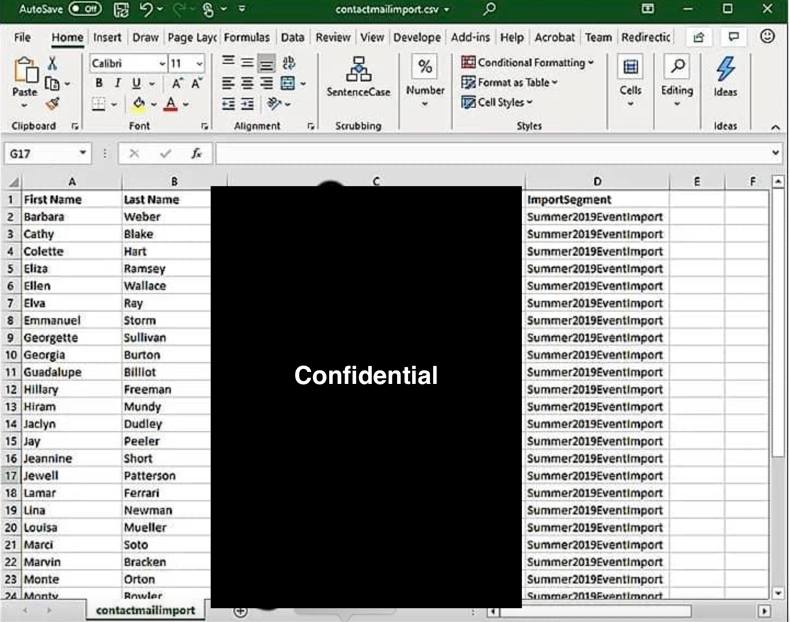Open the Data tab
This screenshot has width=790, height=622.
[x=292, y=37]
